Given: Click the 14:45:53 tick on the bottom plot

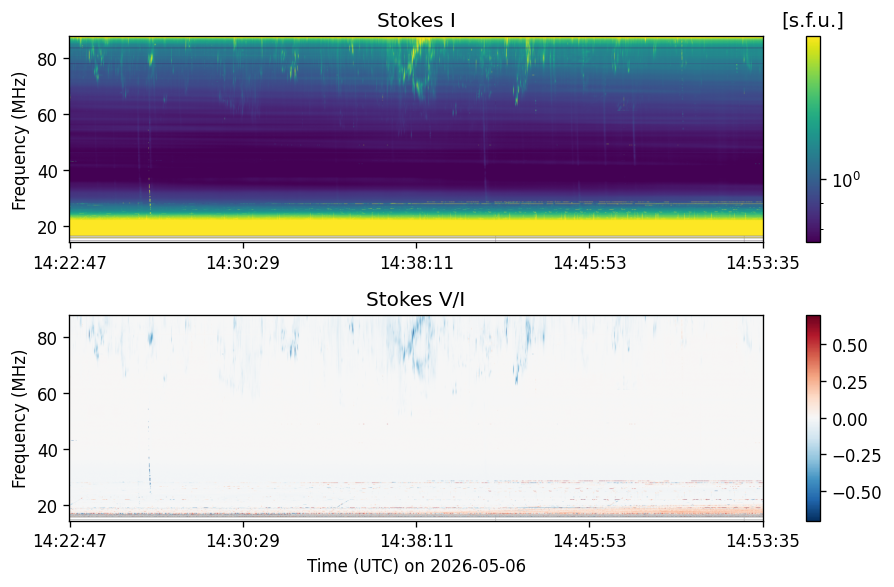Looking at the screenshot, I should [x=590, y=540].
